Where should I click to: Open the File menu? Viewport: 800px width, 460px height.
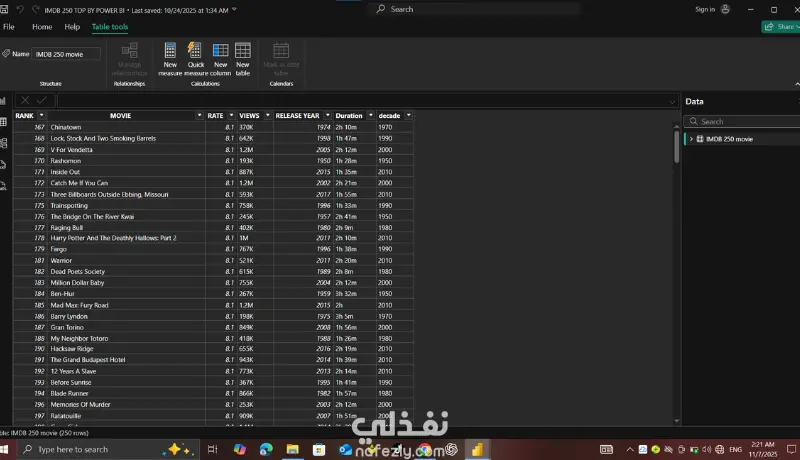pyautogui.click(x=9, y=27)
